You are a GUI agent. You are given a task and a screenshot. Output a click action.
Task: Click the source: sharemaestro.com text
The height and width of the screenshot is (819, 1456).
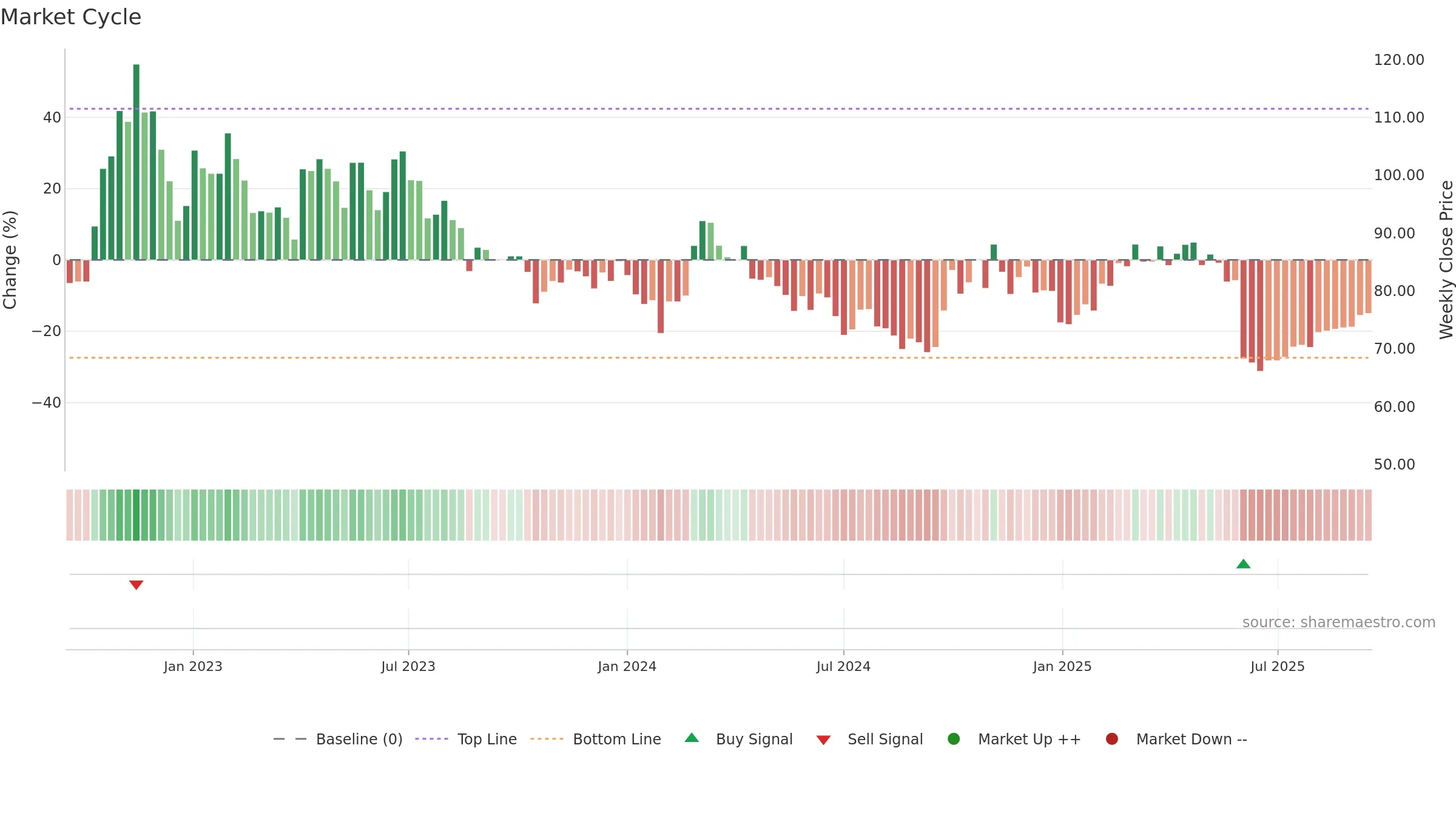coord(1339,622)
